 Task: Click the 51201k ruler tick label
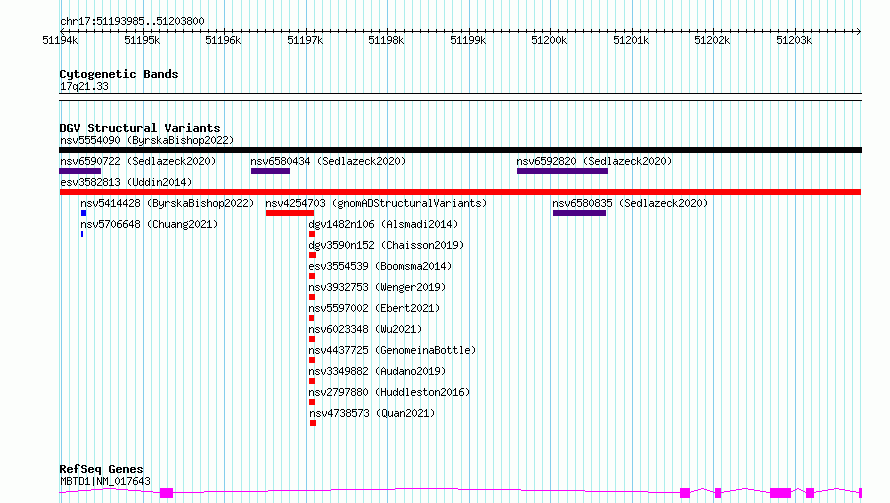pyautogui.click(x=631, y=40)
